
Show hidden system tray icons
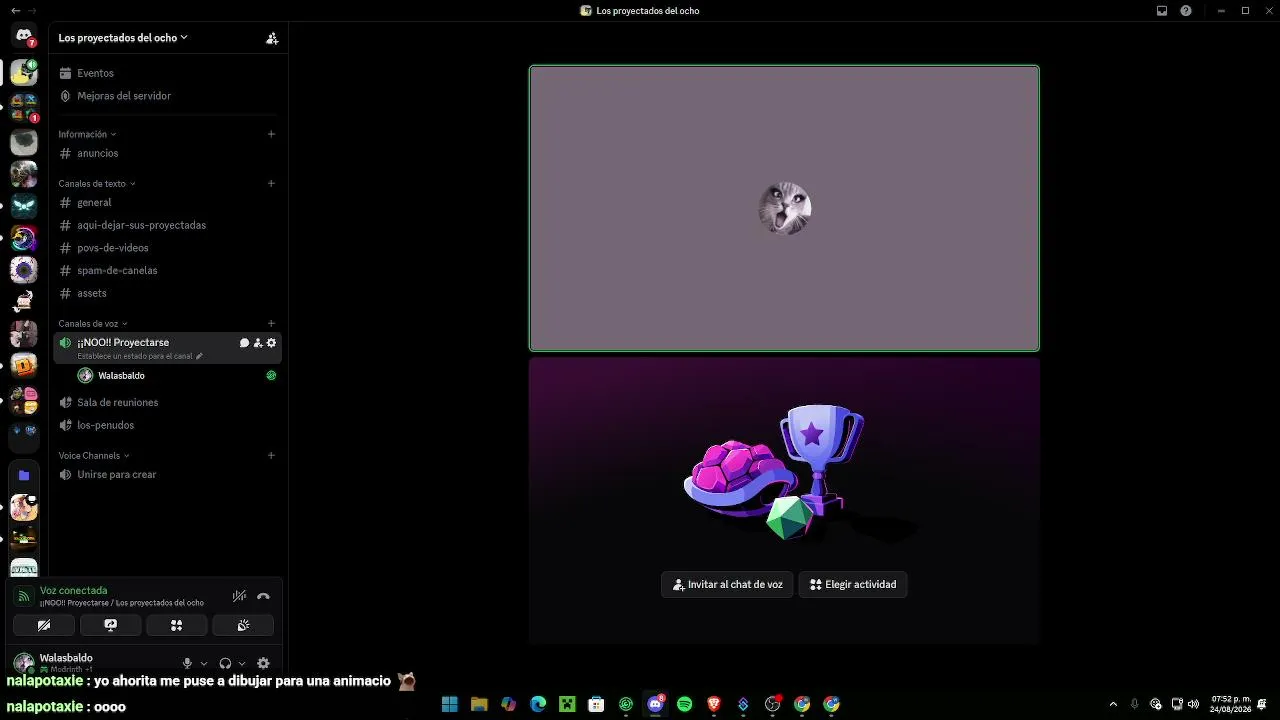click(x=1113, y=704)
